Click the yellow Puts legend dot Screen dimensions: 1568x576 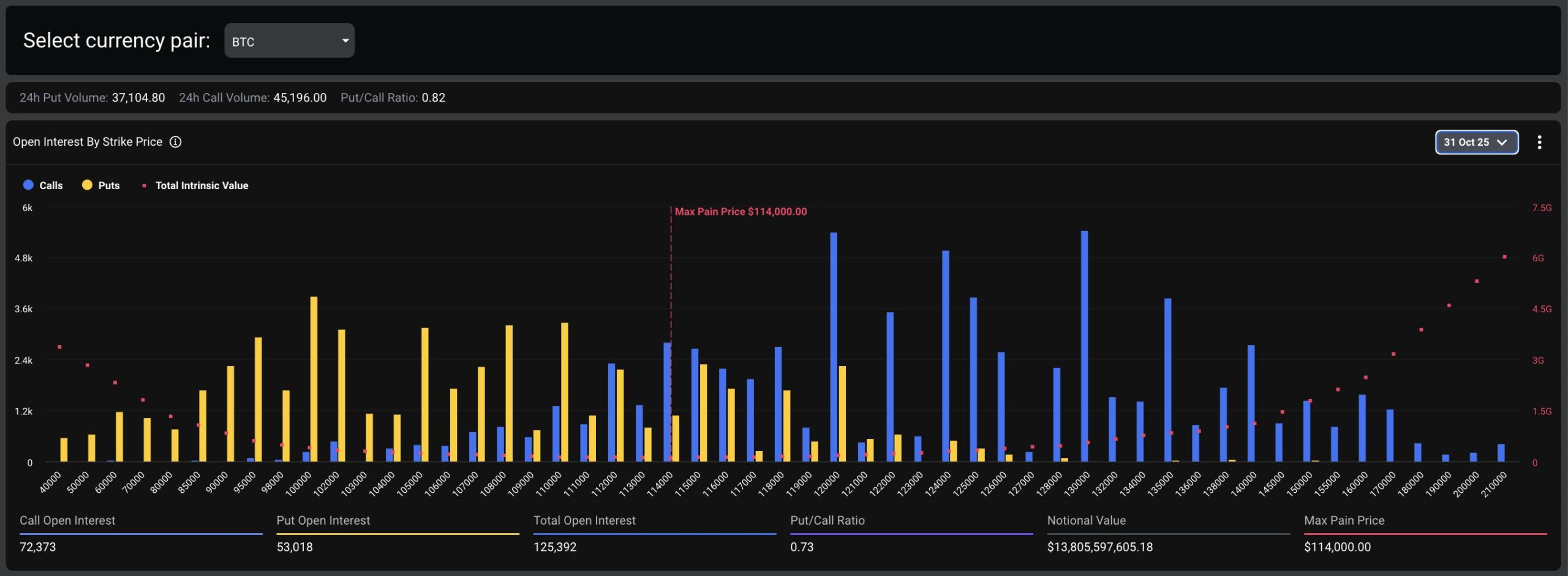point(87,185)
